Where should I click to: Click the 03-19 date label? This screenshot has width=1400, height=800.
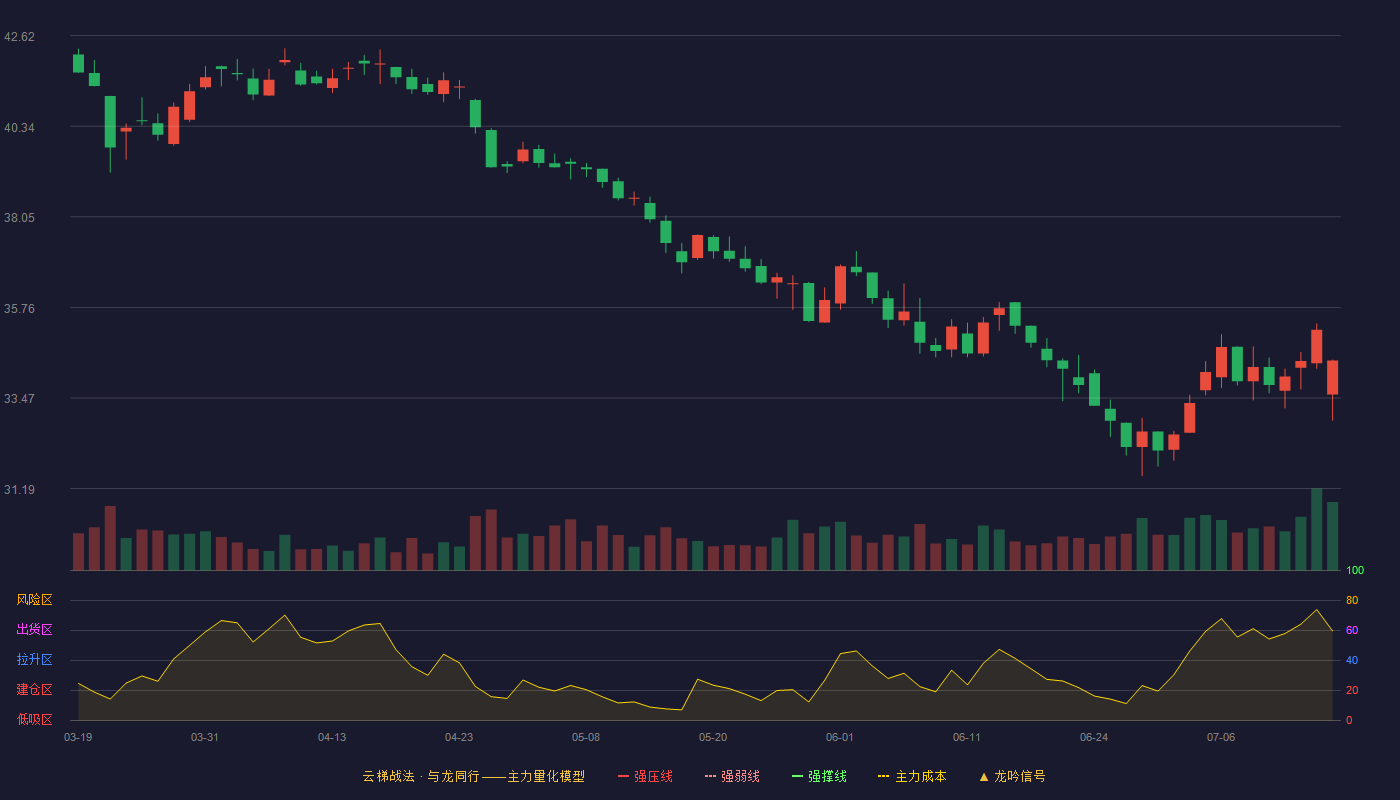point(78,737)
